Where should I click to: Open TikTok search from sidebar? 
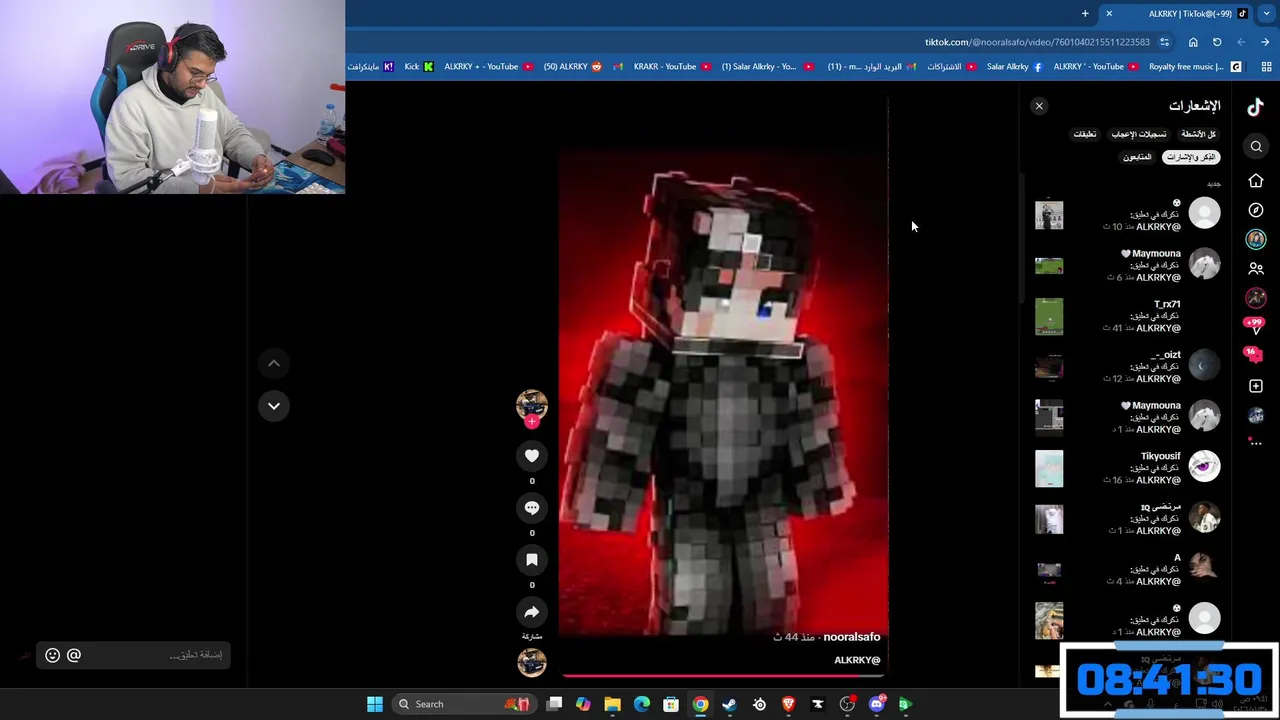1256,147
